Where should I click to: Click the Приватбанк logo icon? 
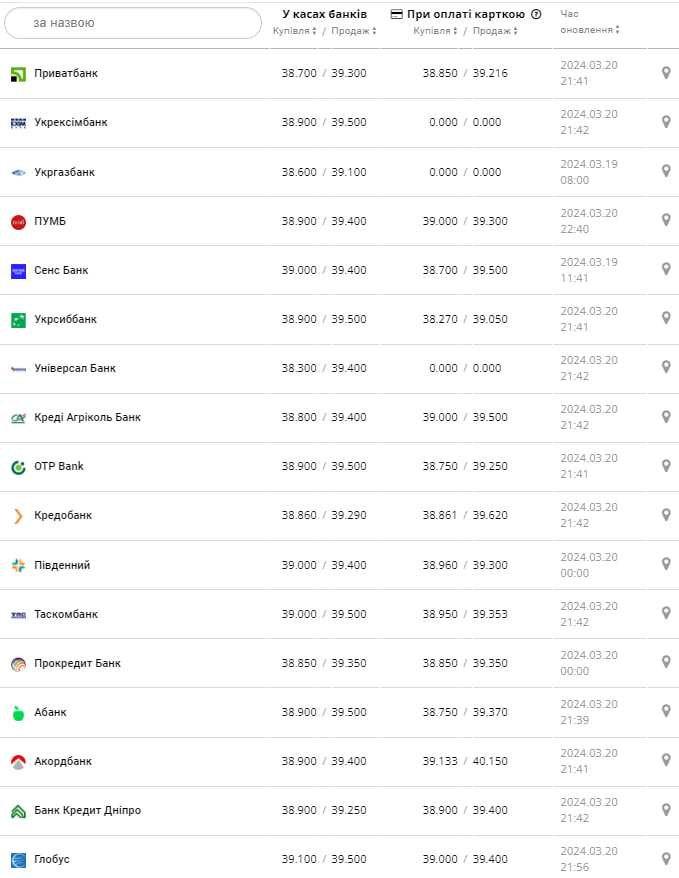click(18, 74)
